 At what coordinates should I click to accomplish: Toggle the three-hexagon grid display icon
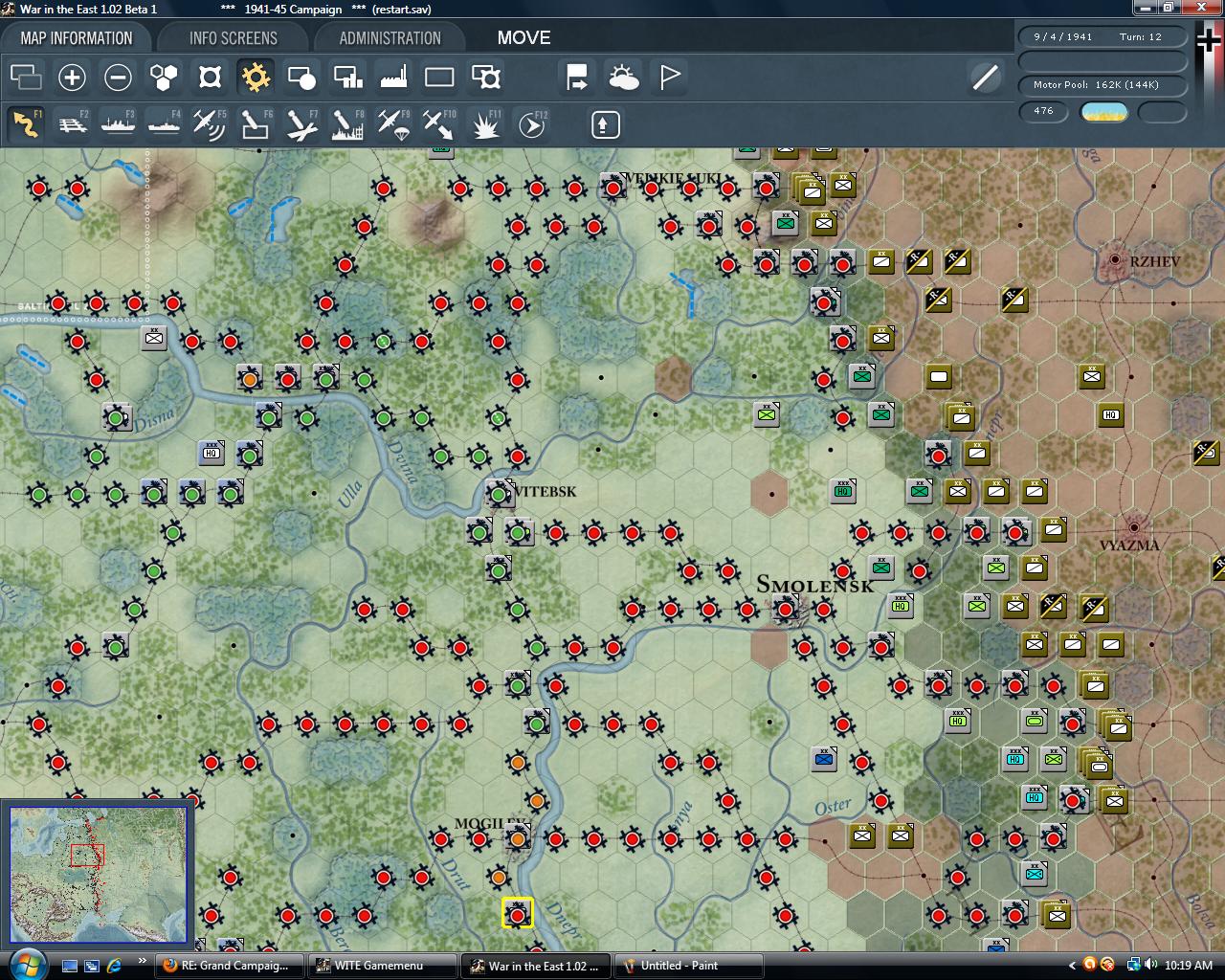(x=164, y=78)
